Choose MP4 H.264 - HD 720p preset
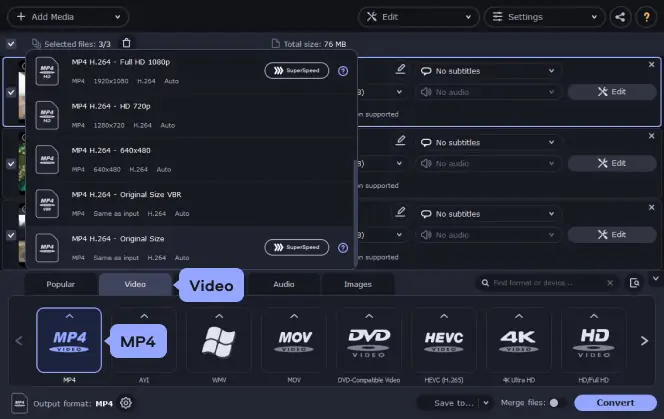The height and width of the screenshot is (419, 664). coord(190,115)
